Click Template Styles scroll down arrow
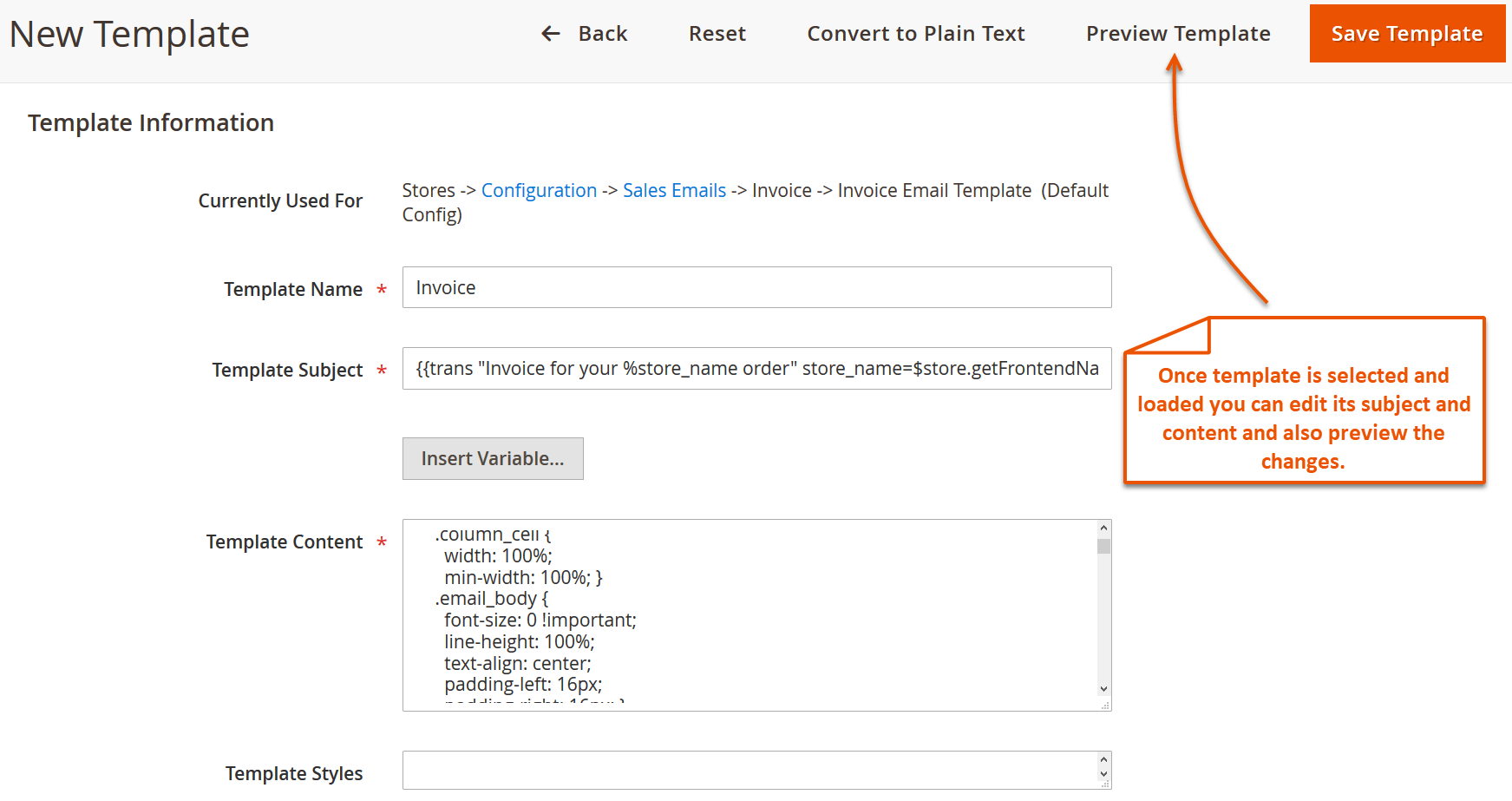 [1103, 774]
